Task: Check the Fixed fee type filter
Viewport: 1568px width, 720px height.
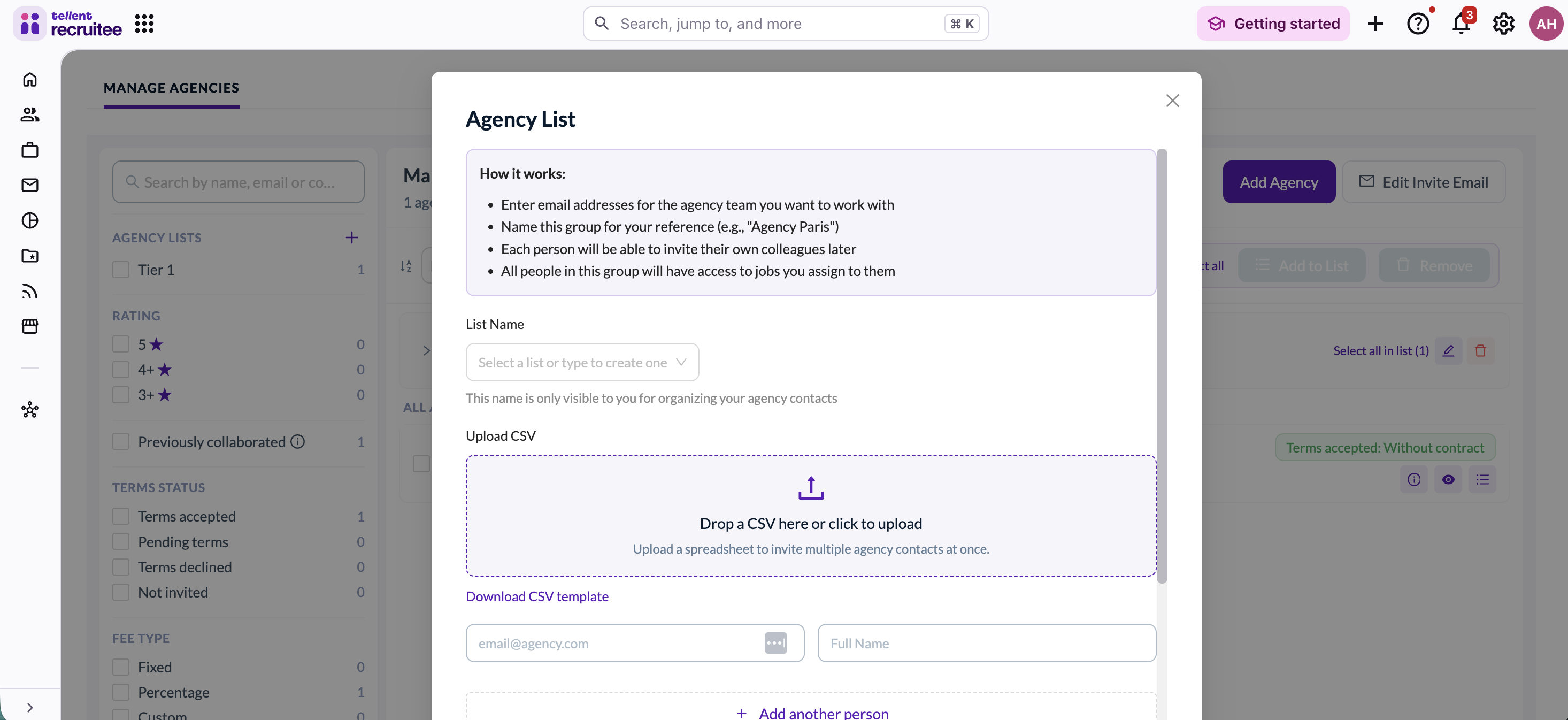Action: tap(121, 667)
